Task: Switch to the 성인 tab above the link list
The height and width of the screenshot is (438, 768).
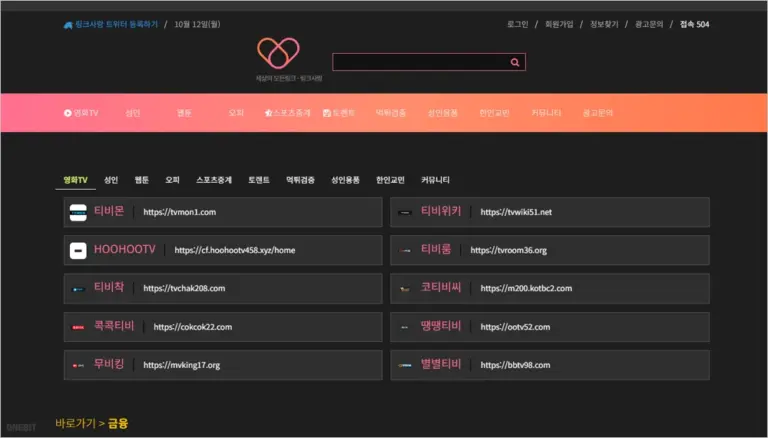Action: 111,180
